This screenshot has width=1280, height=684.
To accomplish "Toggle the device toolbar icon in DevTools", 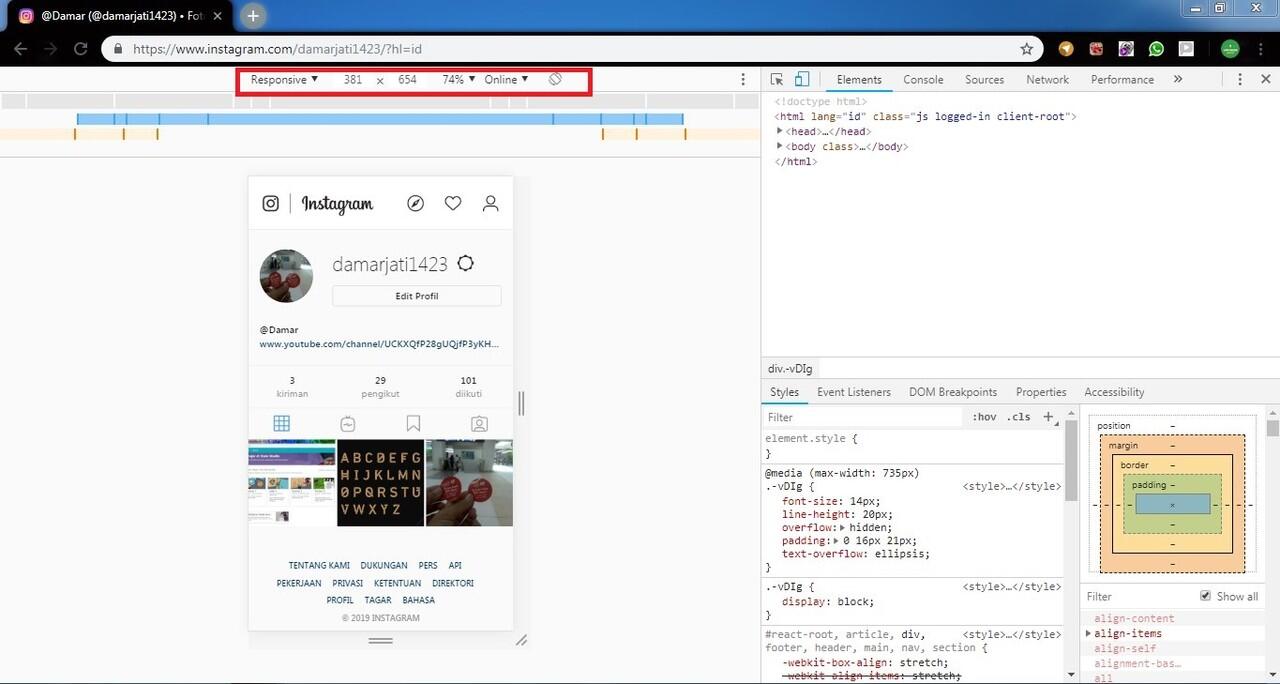I will point(801,79).
